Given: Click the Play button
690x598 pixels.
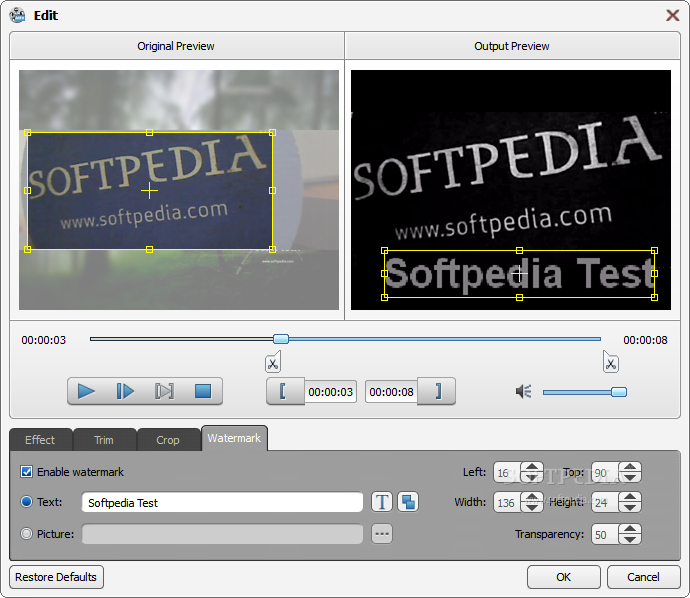Looking at the screenshot, I should tap(86, 391).
